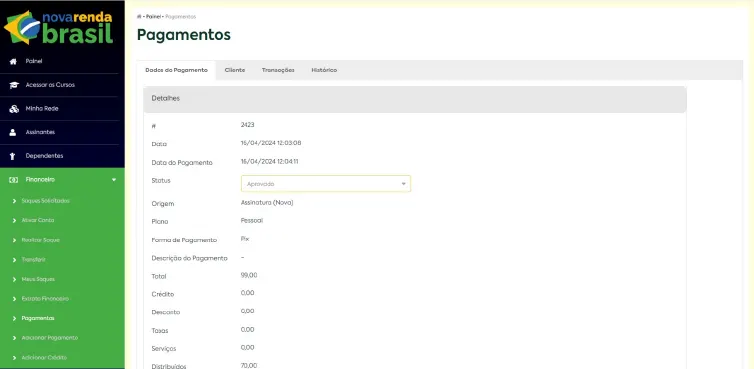
Task: Click the payment number 2423
Action: click(248, 125)
